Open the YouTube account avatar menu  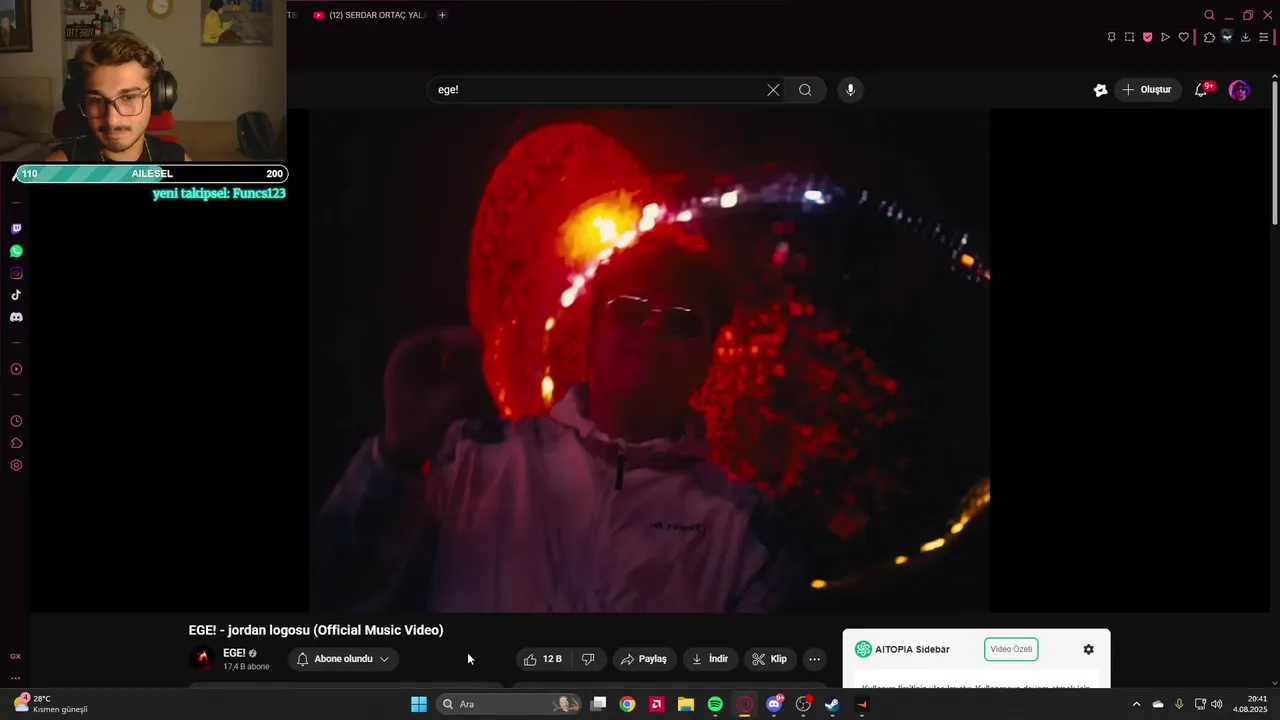point(1239,90)
